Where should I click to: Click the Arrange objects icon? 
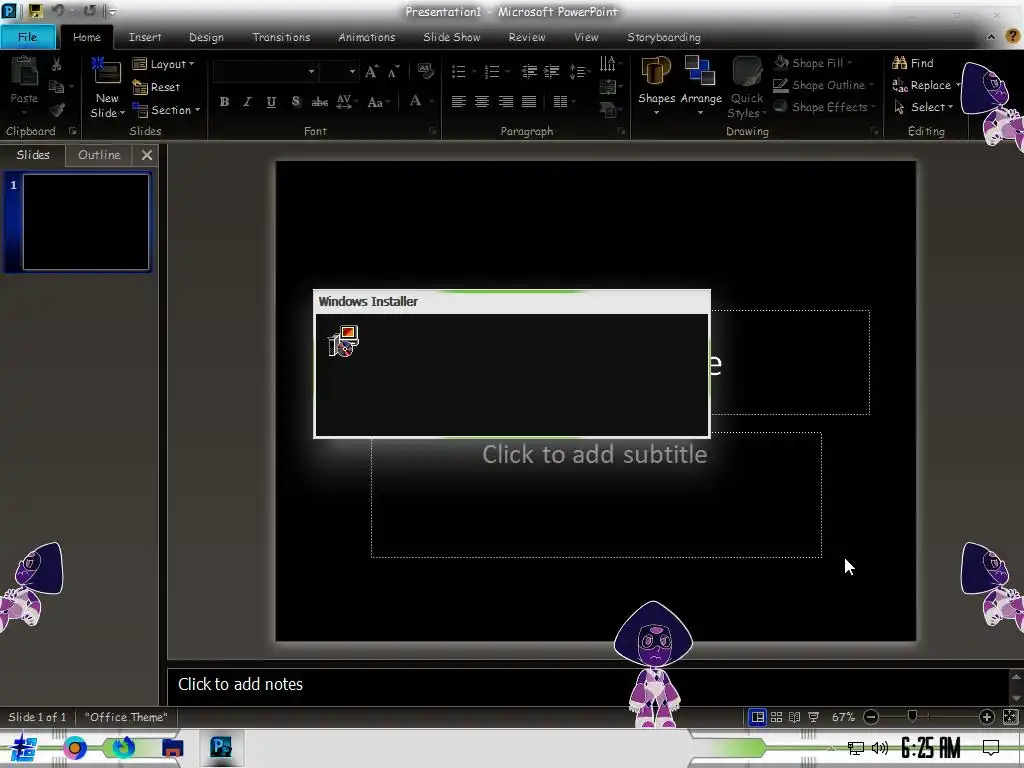pyautogui.click(x=700, y=71)
